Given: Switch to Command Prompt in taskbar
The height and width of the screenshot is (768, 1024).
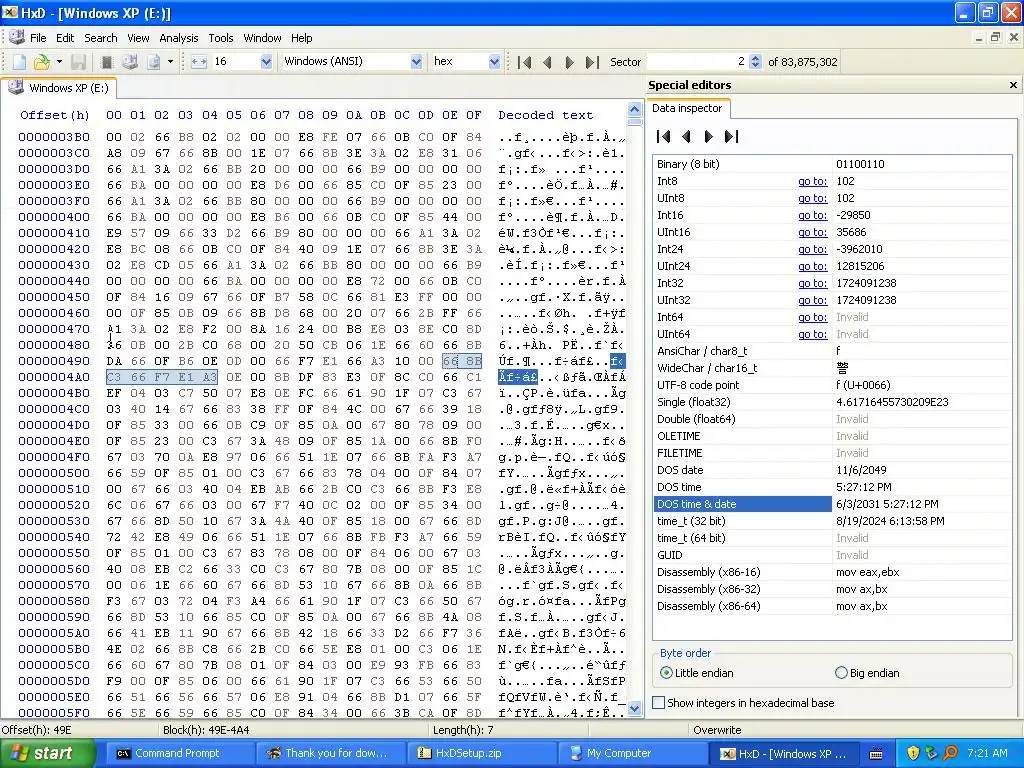Looking at the screenshot, I should coord(180,753).
